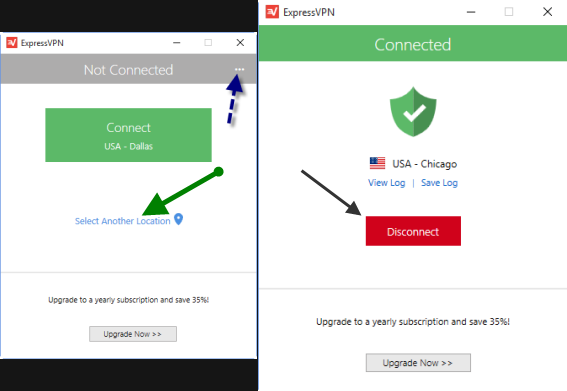Image resolution: width=567 pixels, height=391 pixels.
Task: Click the green shield checkmark icon
Action: tap(413, 112)
